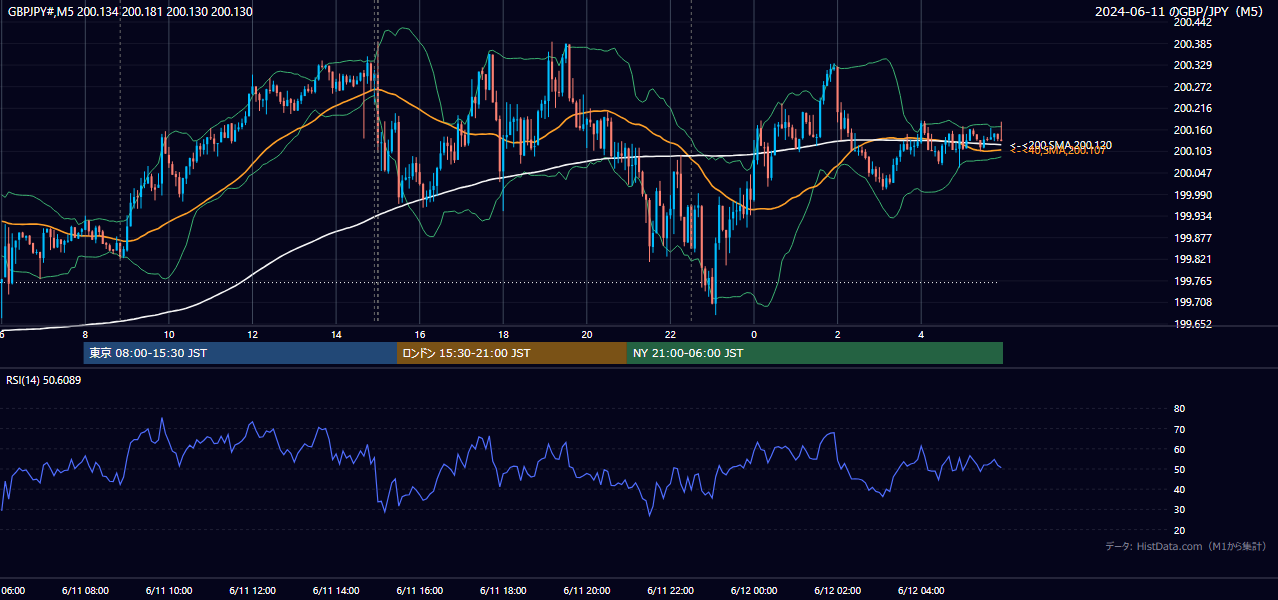This screenshot has width=1278, height=600.
Task: Click the RSI(14) 50.6089 indicator label
Action: point(44,380)
